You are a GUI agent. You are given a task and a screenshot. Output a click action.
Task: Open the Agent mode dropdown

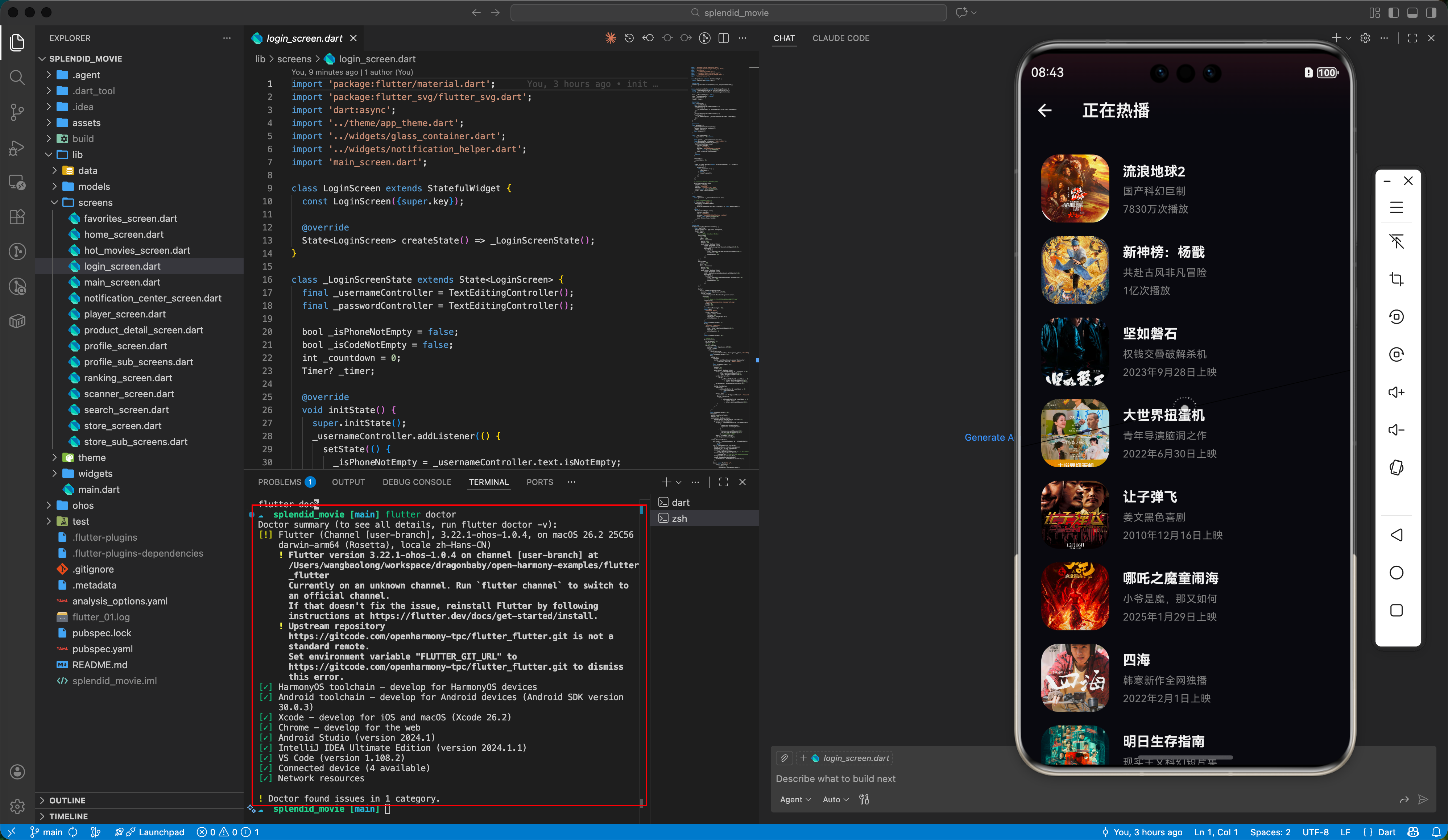coord(795,799)
